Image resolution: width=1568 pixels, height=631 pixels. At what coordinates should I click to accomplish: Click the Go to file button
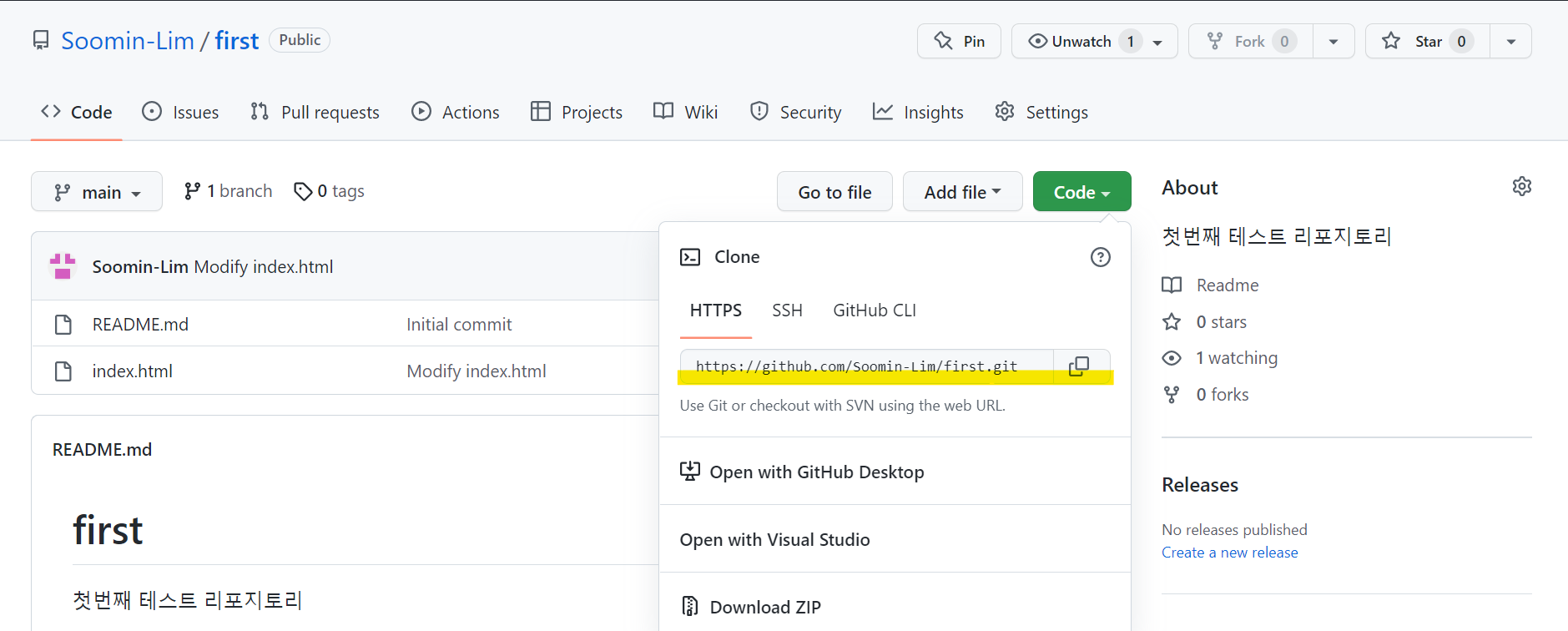(834, 192)
